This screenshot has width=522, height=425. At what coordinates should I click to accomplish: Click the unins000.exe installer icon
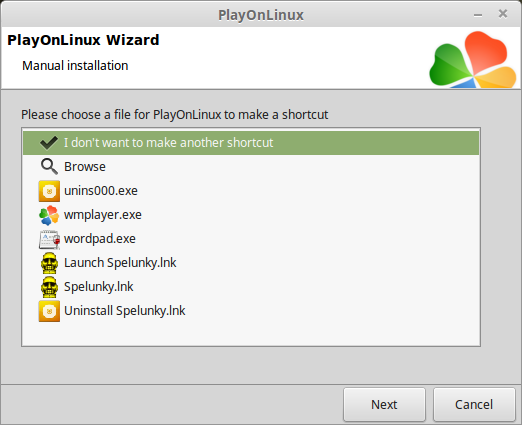pos(49,191)
